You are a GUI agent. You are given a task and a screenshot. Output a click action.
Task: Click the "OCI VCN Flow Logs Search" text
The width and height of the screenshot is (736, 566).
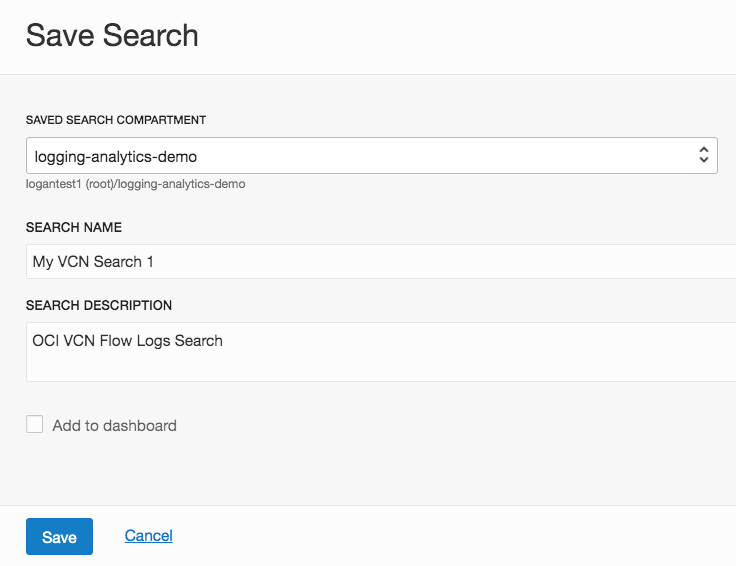(127, 341)
